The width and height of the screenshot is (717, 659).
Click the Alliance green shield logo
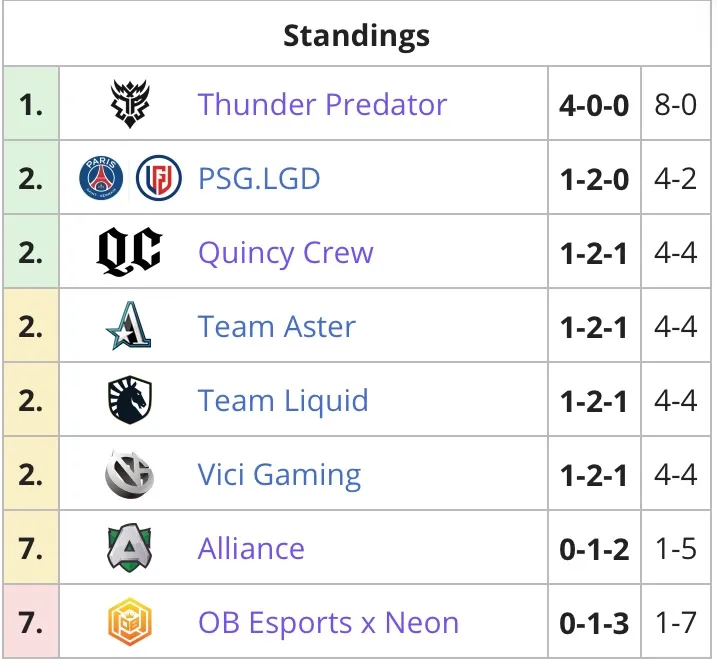point(129,548)
